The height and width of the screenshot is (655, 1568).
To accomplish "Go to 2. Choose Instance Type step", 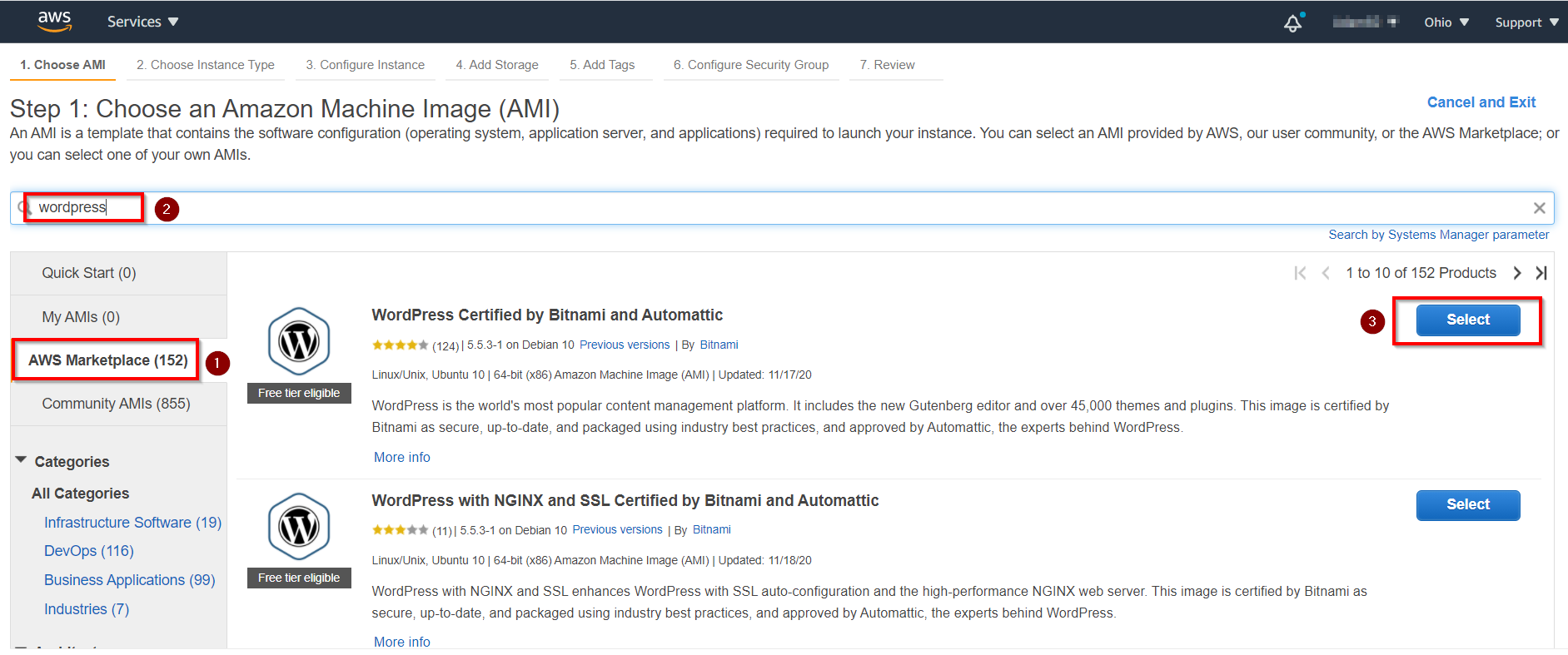I will [x=206, y=65].
